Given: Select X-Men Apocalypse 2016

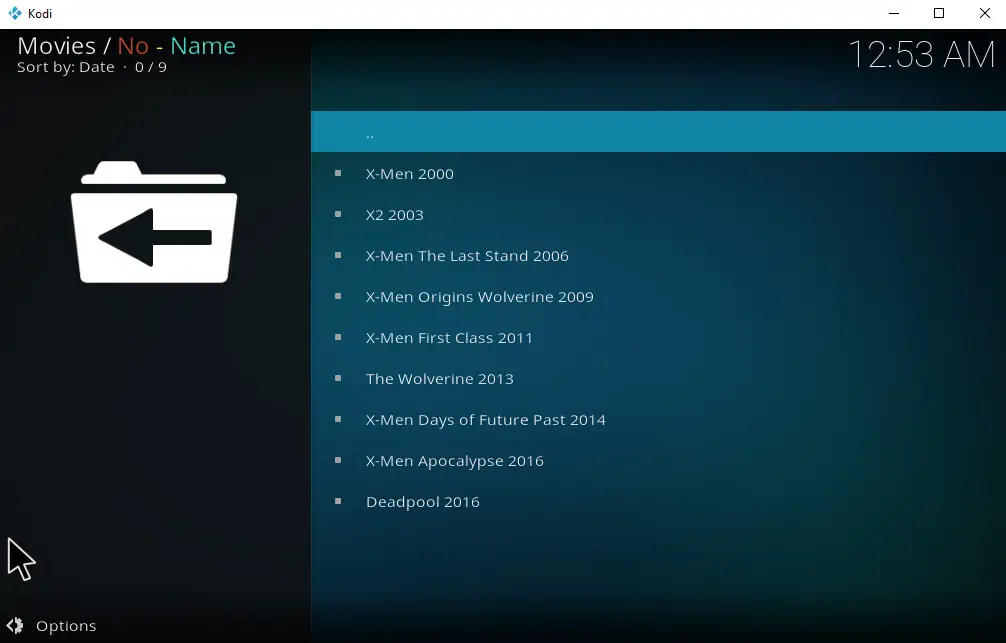Looking at the screenshot, I should (x=658, y=461).
